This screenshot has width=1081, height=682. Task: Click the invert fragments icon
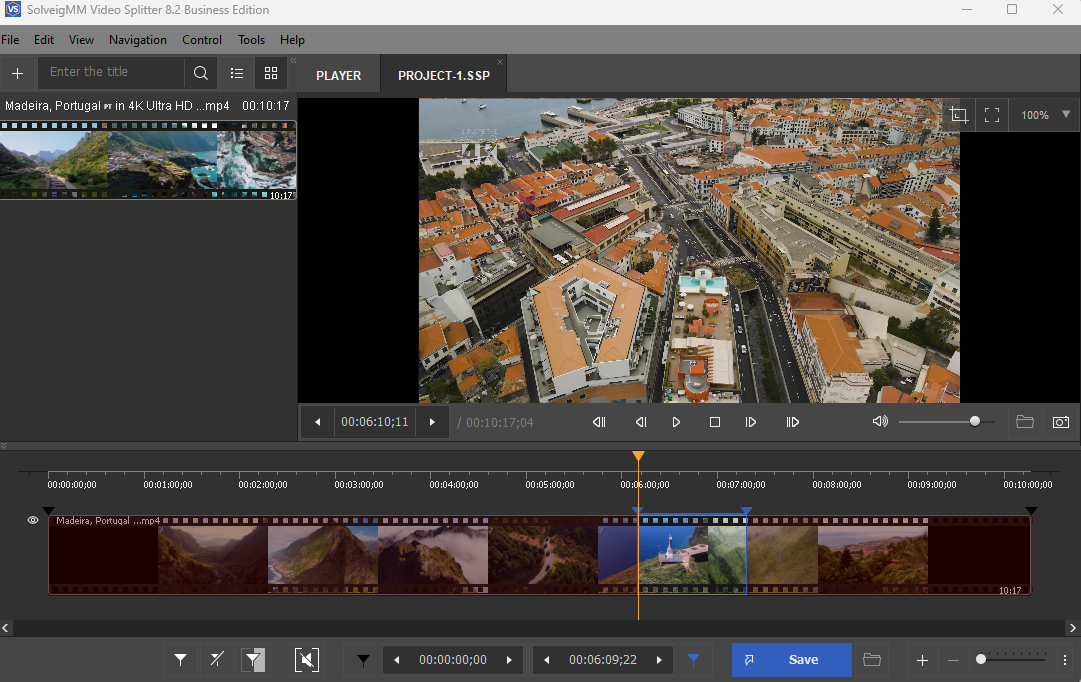tap(254, 660)
